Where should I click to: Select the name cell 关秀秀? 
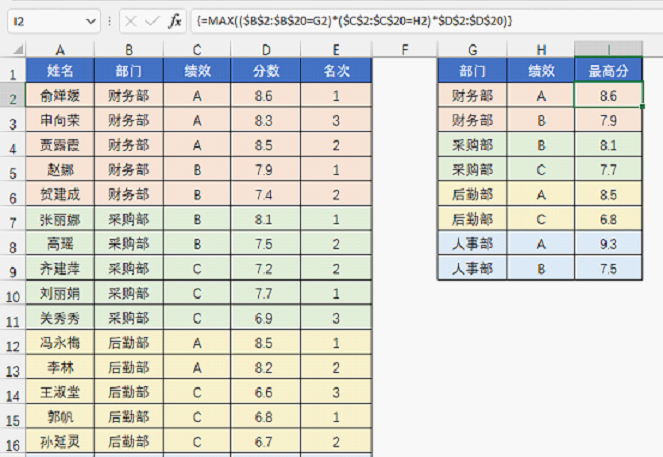(x=60, y=318)
